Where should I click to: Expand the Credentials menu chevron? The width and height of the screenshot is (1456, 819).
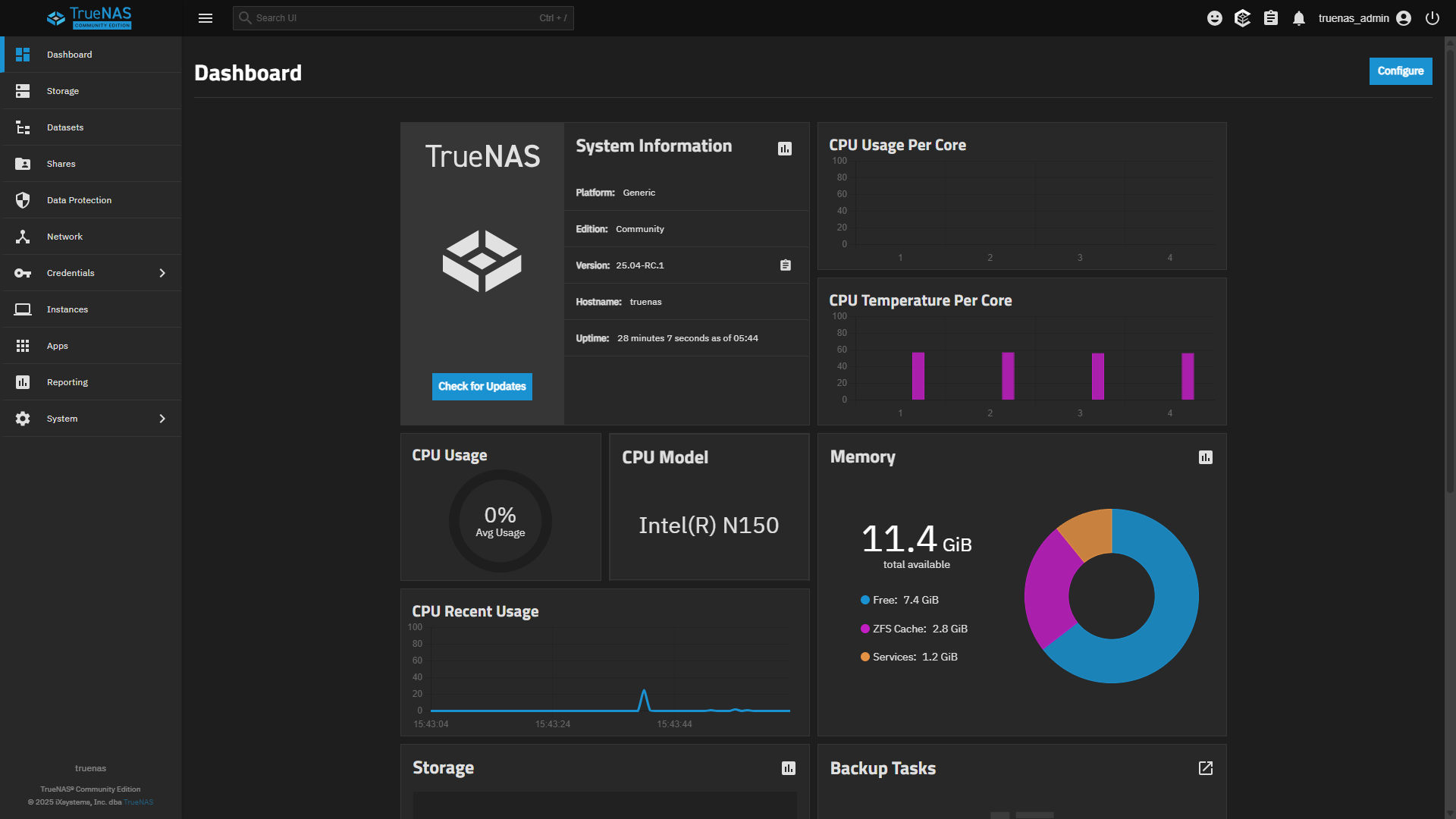point(162,273)
